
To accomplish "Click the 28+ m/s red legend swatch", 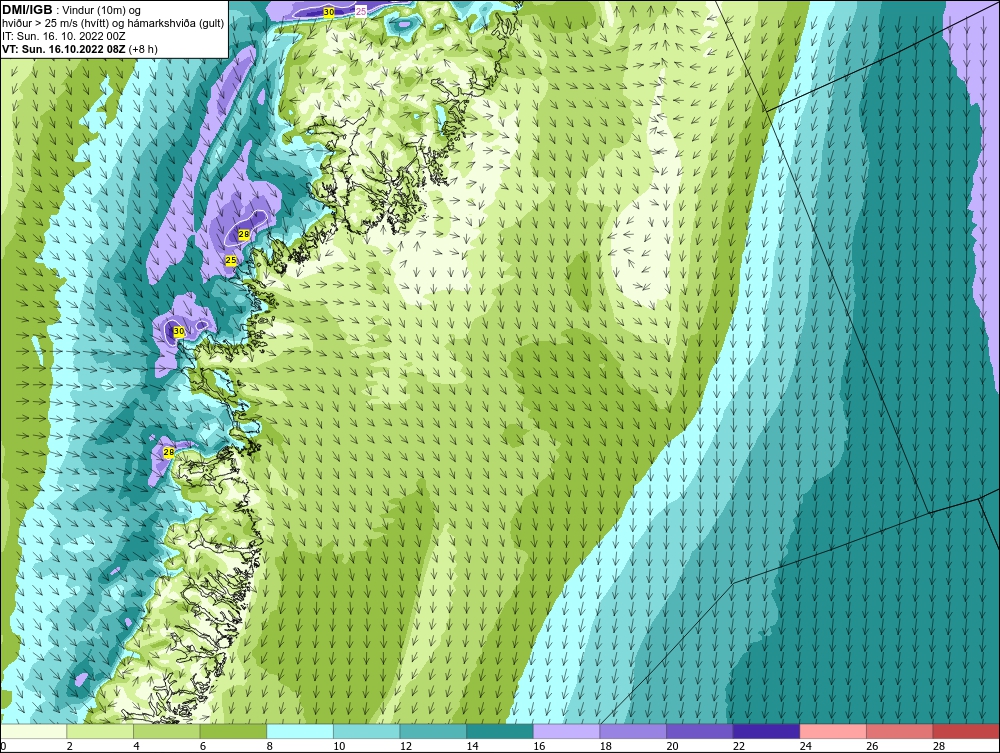I will coord(966,731).
